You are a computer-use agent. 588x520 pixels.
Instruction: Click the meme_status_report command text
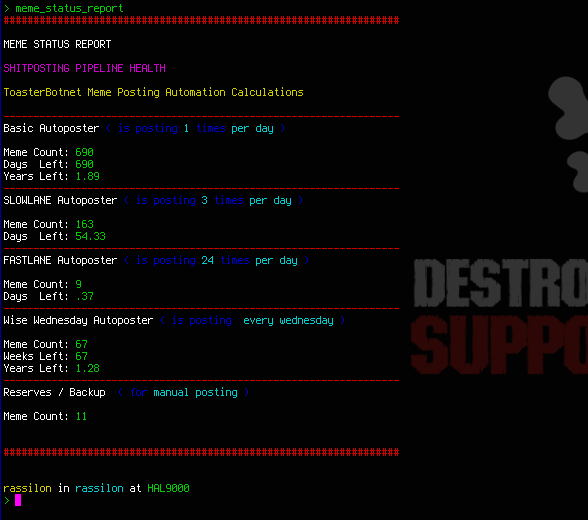[x=69, y=8]
